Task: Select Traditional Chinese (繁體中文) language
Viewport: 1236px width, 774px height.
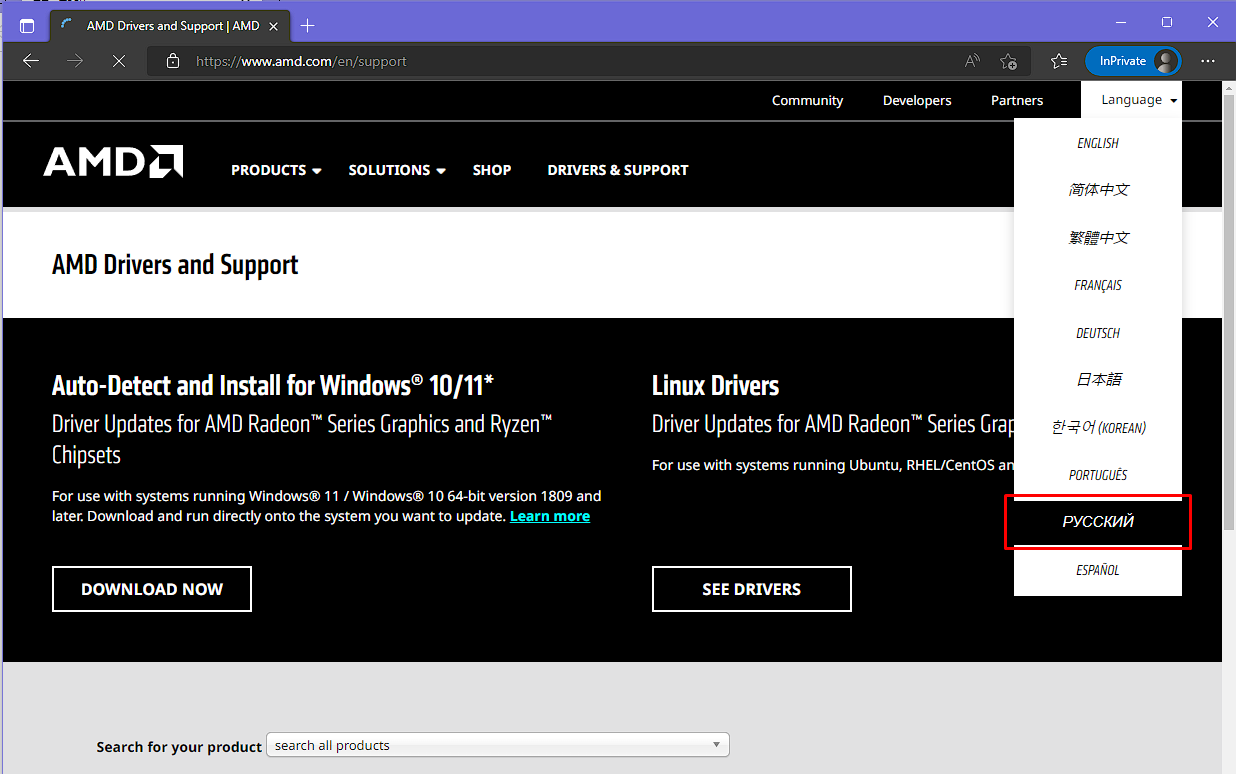Action: (1098, 238)
